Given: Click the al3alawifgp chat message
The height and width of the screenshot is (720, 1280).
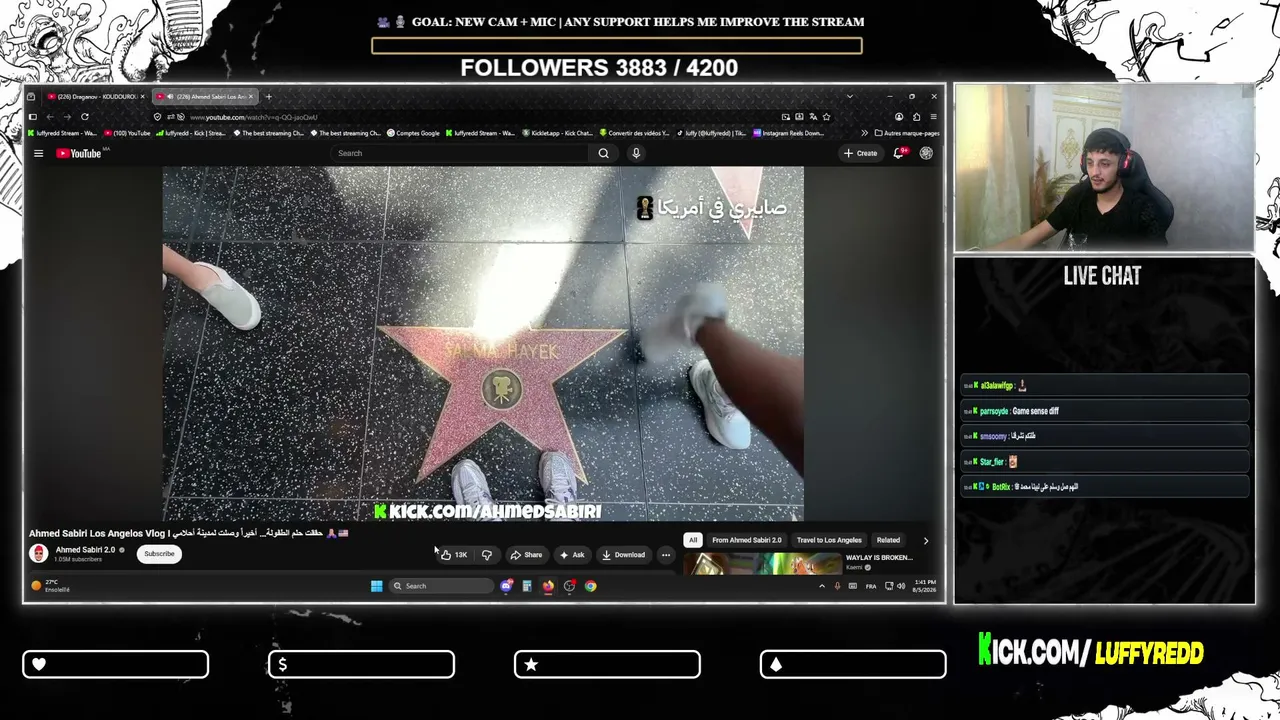Looking at the screenshot, I should [x=1105, y=386].
